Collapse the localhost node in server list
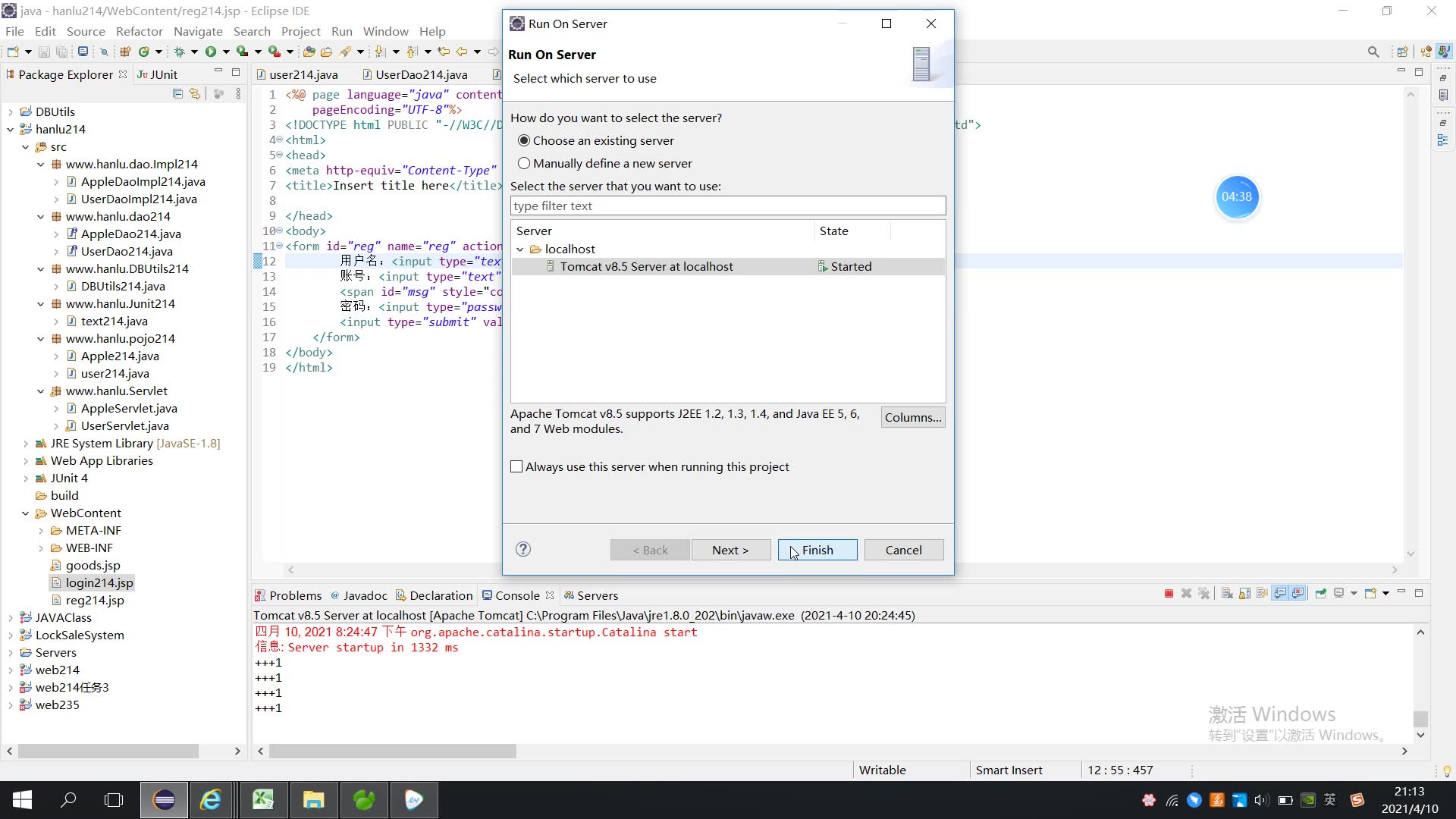The width and height of the screenshot is (1456, 819). click(x=520, y=249)
